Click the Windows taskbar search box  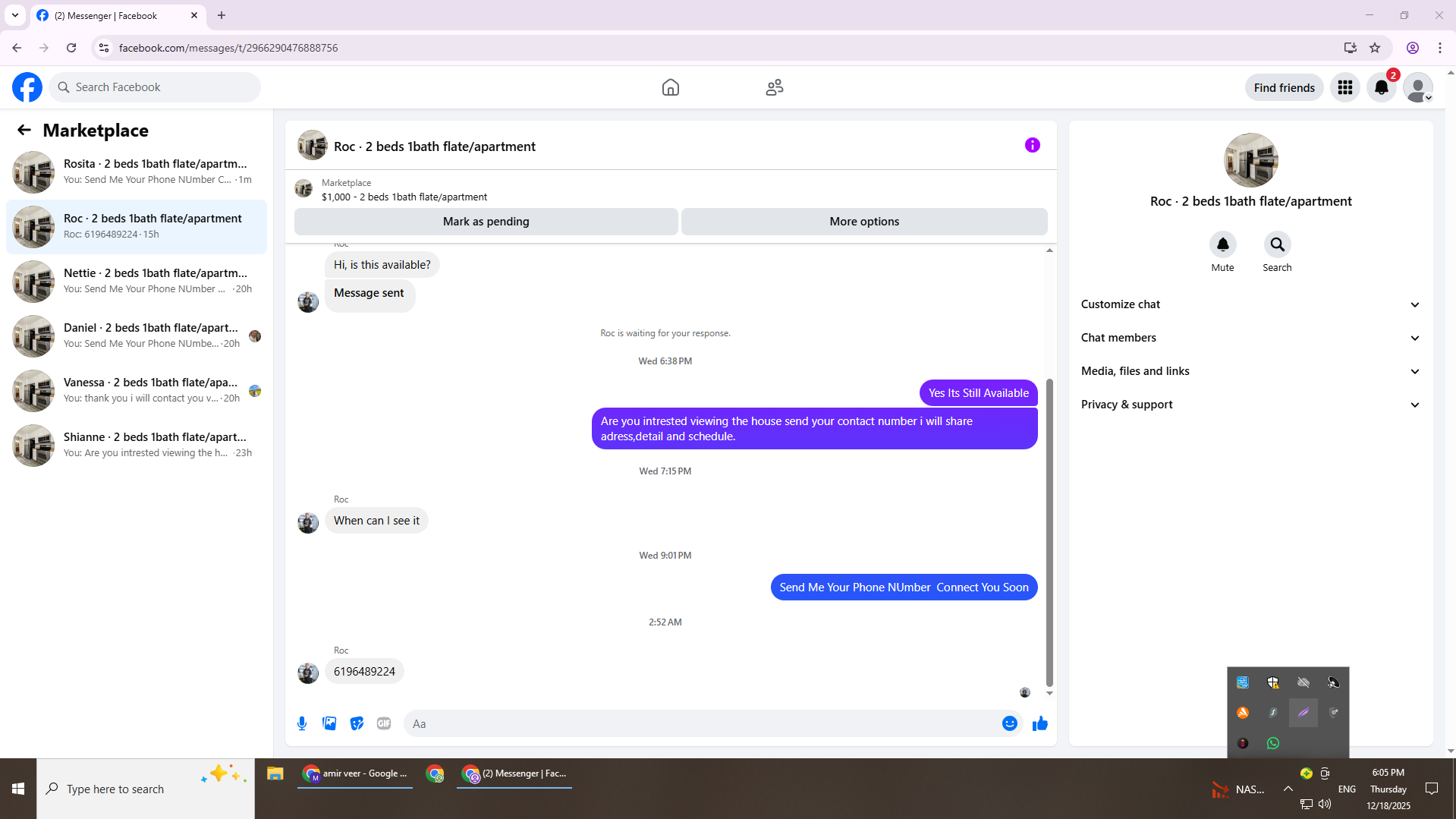coord(146,789)
